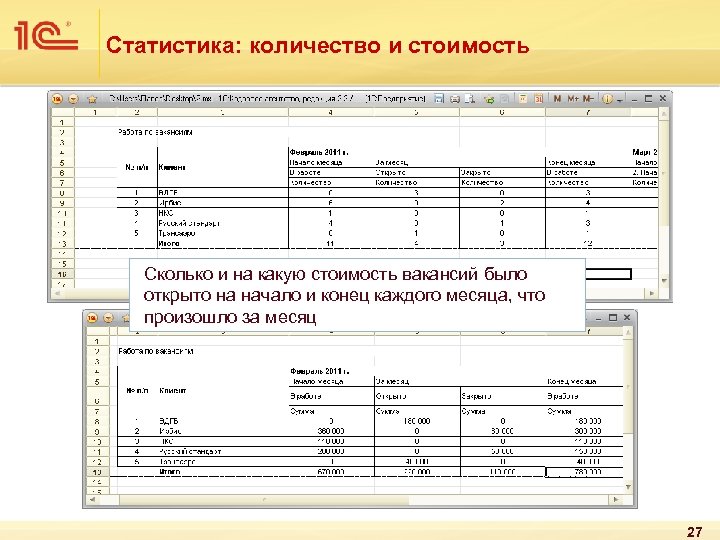Click the scroll right arrow in the bottom window
The image size is (720, 540).
(x=616, y=499)
